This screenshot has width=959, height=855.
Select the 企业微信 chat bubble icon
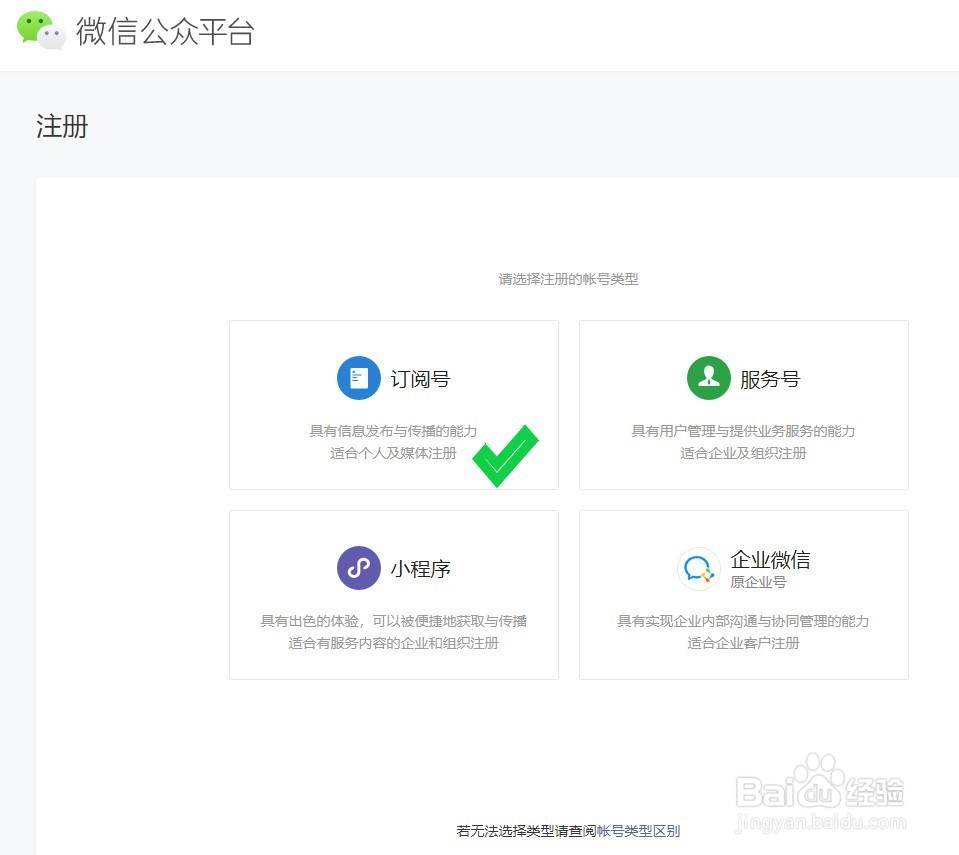point(698,569)
